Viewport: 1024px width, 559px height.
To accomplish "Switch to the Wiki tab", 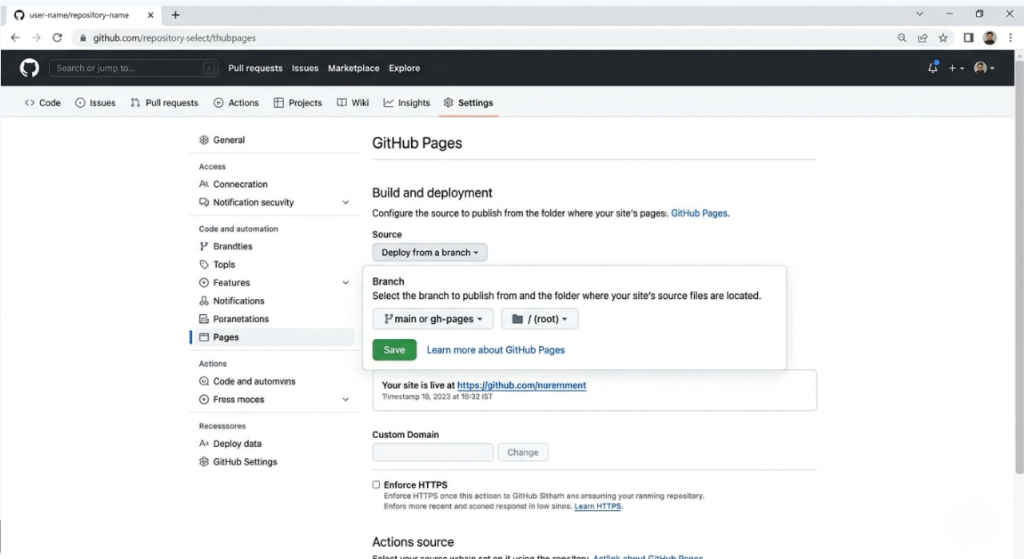I will [353, 103].
